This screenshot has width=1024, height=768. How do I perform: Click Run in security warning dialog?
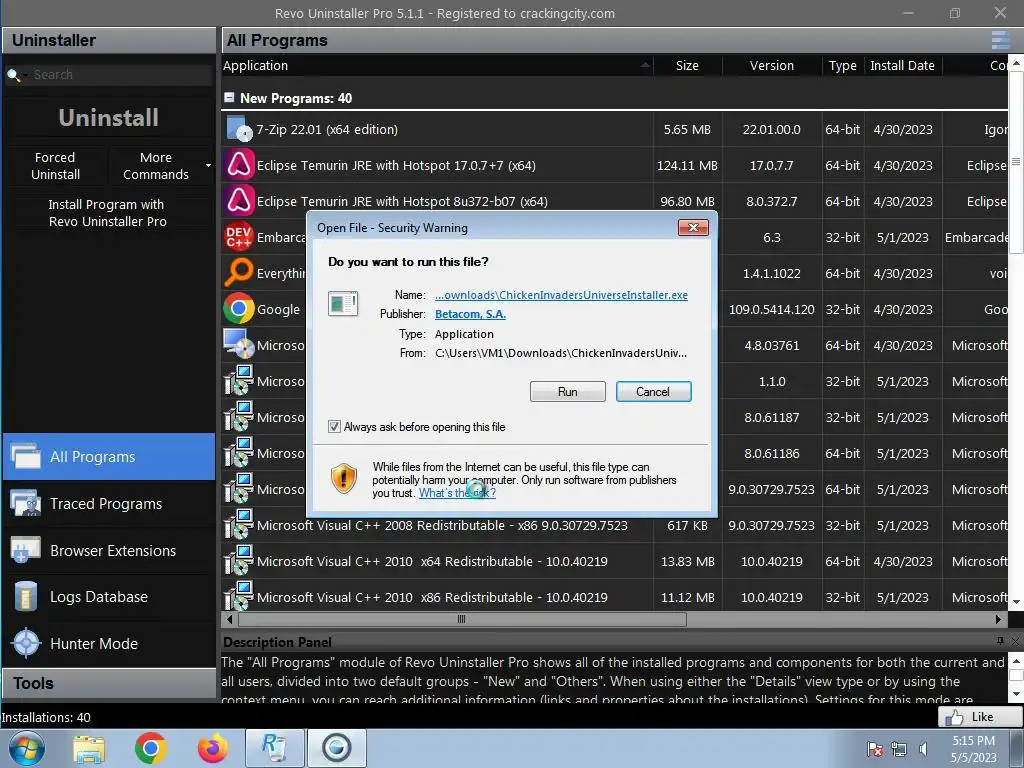[568, 391]
